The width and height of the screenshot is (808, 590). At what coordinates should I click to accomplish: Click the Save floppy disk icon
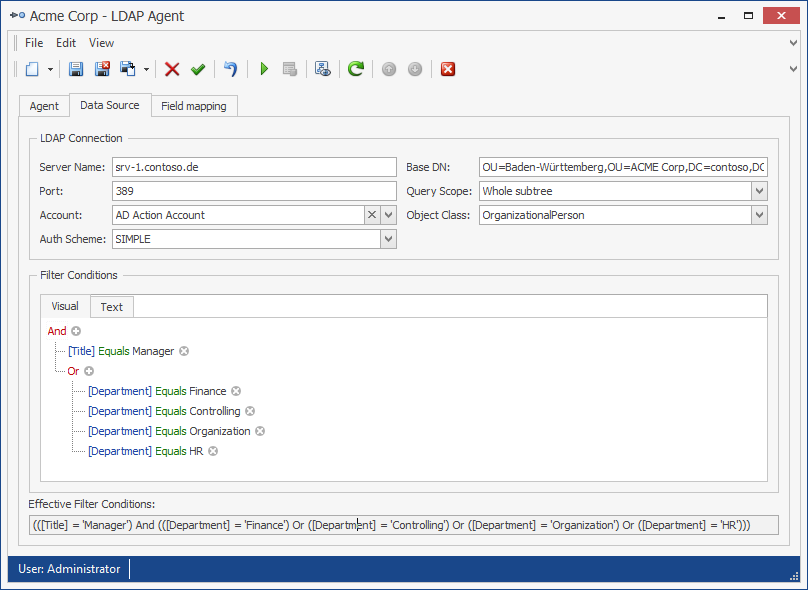coord(76,69)
